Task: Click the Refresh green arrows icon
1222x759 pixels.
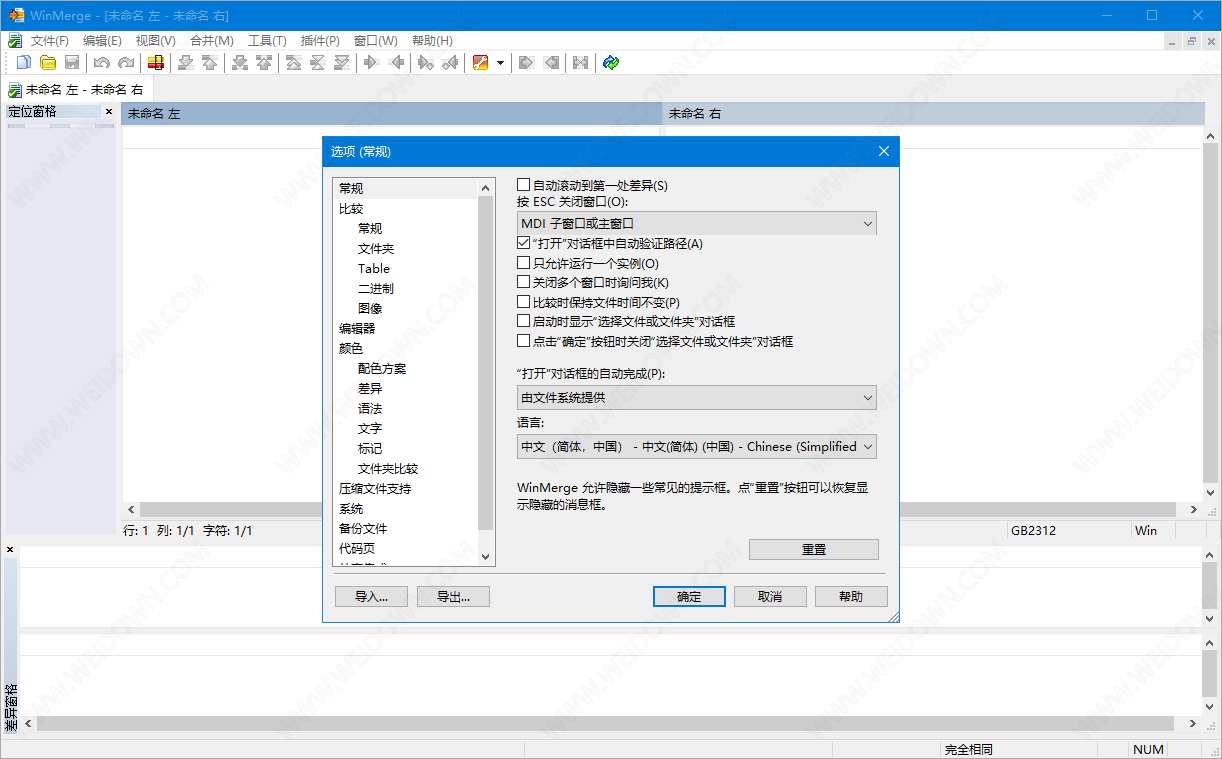Action: [x=611, y=63]
